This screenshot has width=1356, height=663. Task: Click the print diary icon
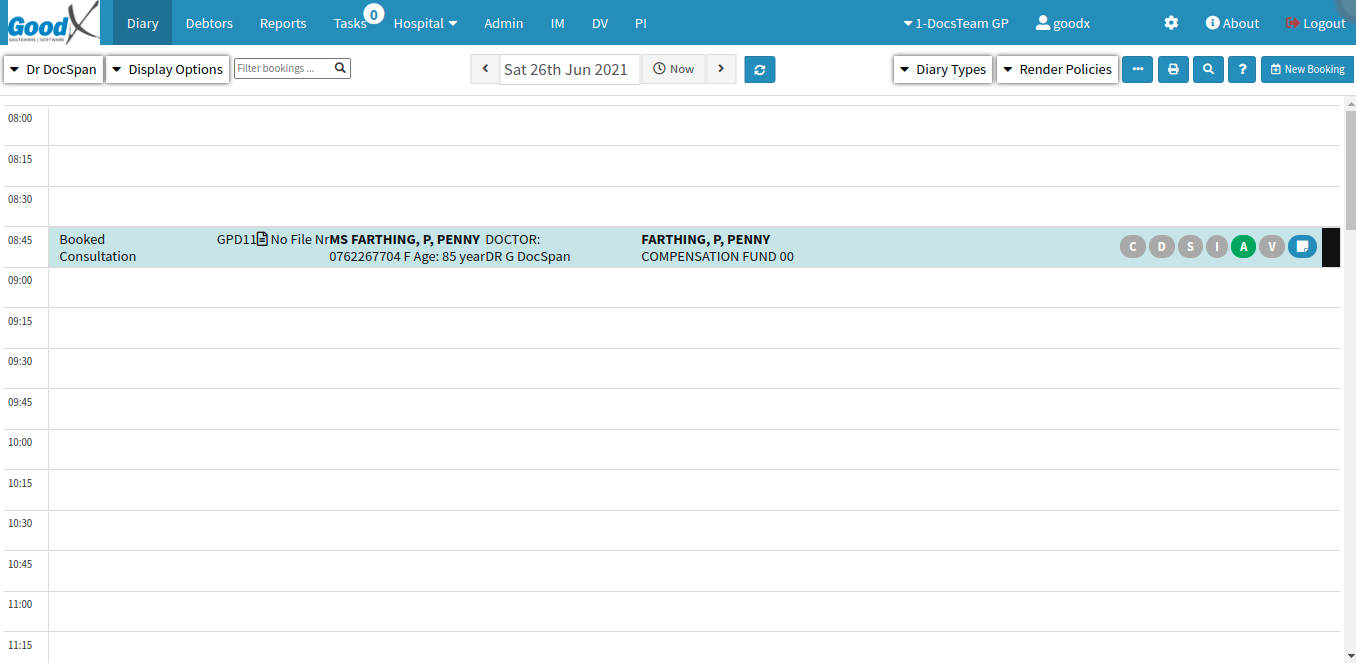(1173, 69)
